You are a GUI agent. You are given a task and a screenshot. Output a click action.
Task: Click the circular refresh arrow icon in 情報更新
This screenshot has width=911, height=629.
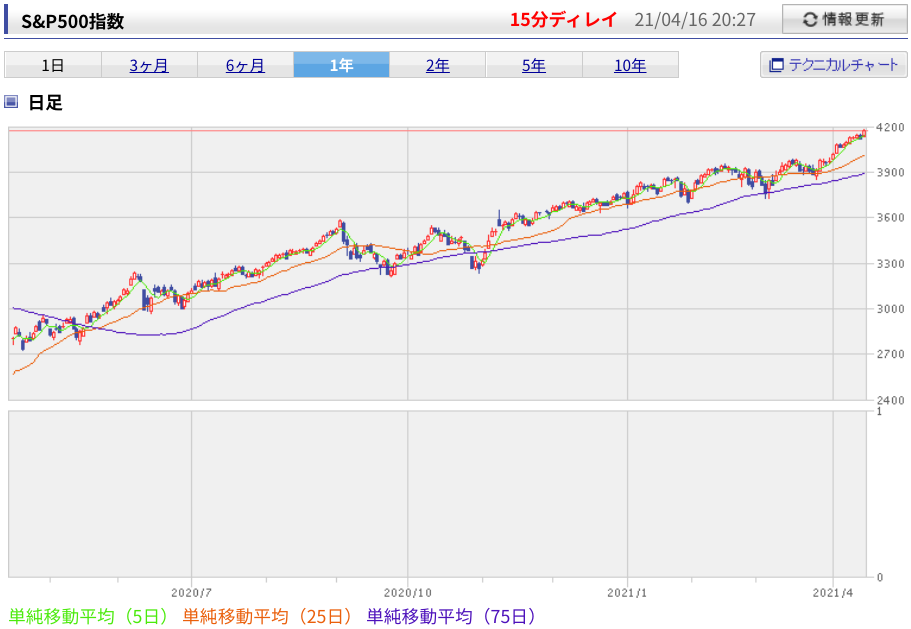810,20
